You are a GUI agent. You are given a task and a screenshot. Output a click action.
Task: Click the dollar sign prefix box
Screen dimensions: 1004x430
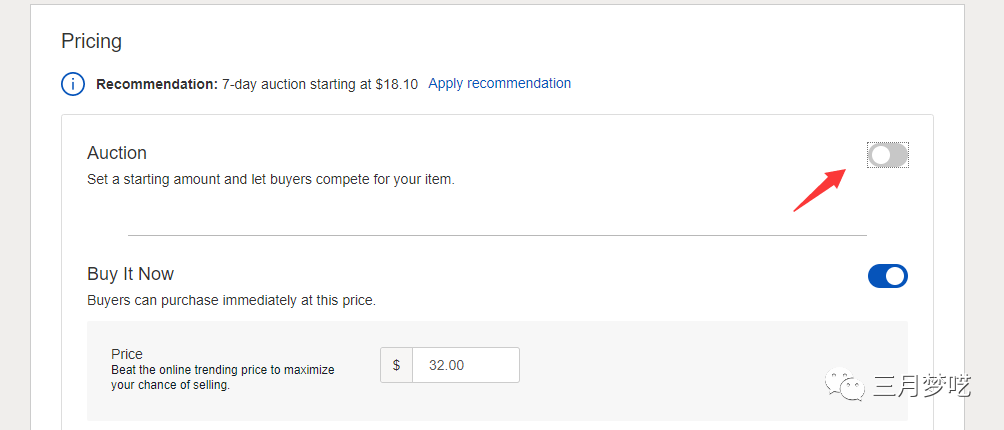click(x=396, y=365)
